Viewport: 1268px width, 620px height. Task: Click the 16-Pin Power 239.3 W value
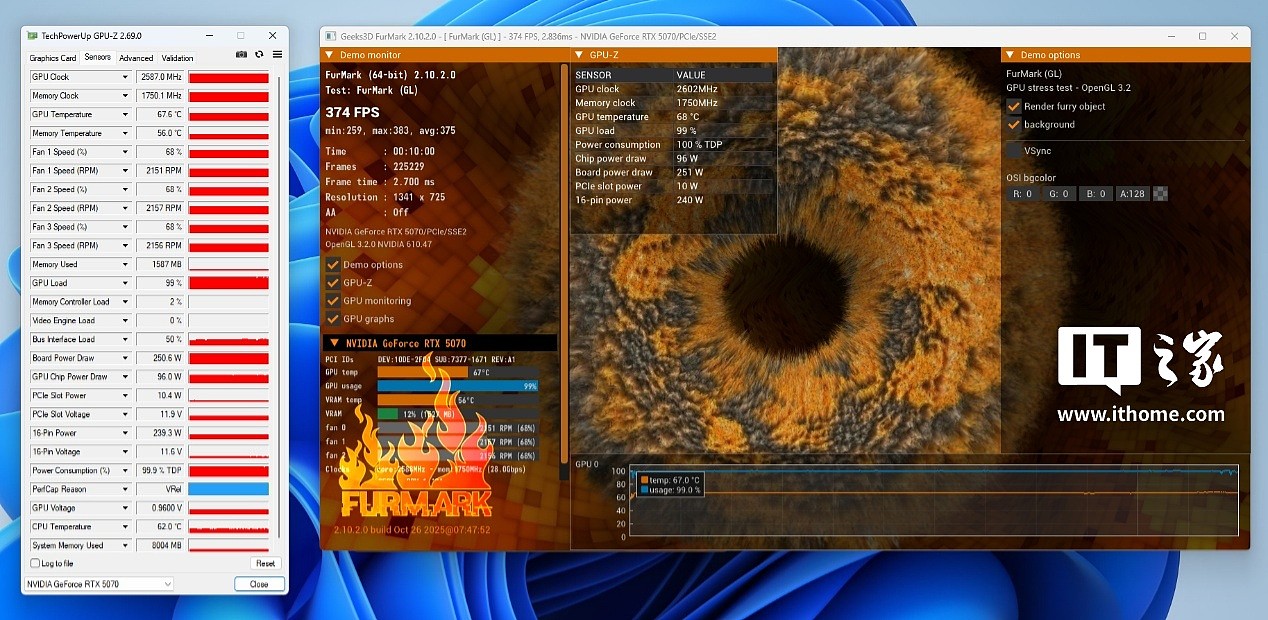(x=160, y=433)
